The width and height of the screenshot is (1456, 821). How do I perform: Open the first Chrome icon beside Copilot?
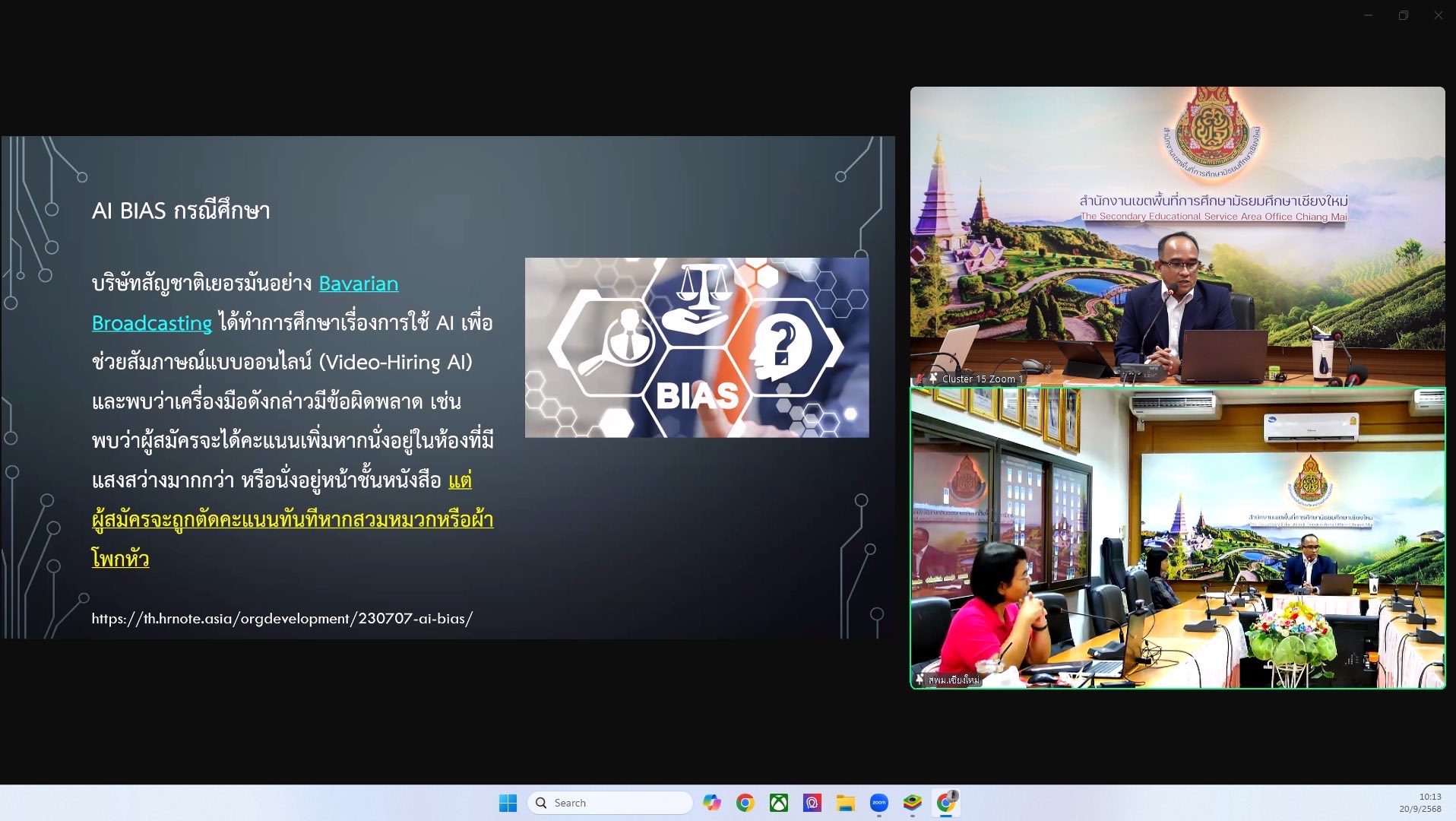(745, 803)
